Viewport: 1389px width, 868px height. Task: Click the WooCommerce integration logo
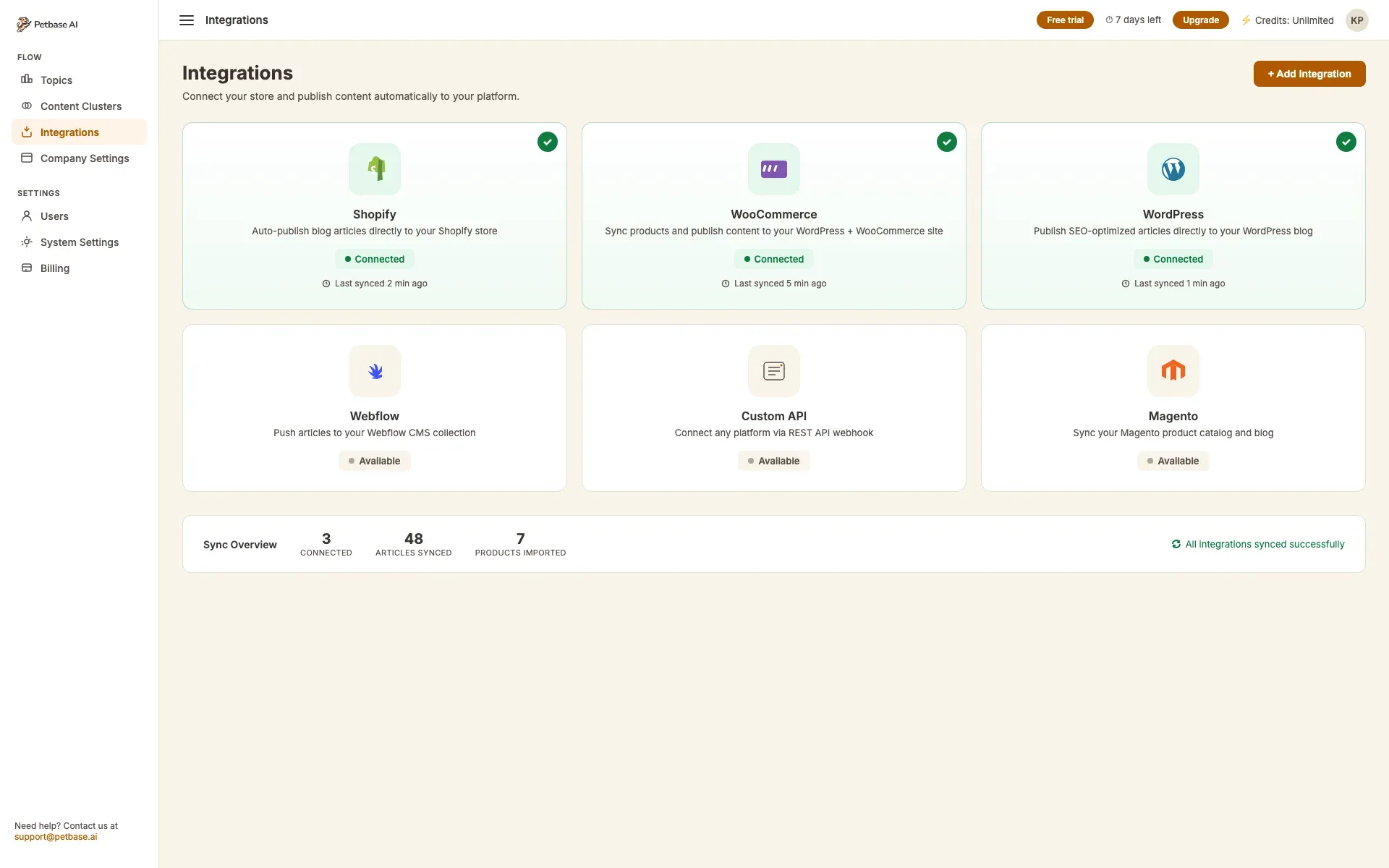click(773, 169)
